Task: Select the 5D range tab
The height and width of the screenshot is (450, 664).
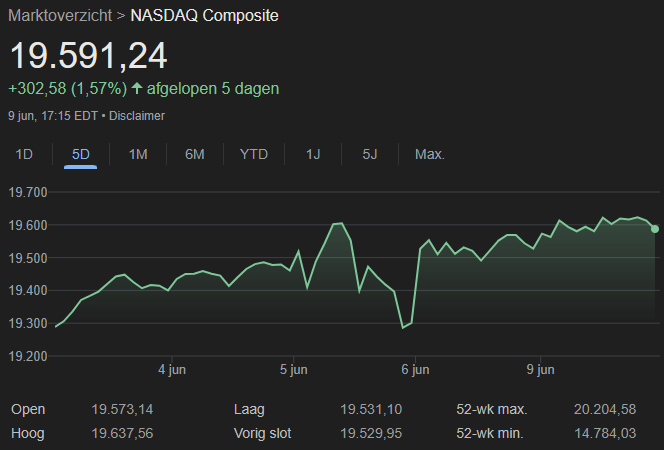Action: click(x=80, y=154)
